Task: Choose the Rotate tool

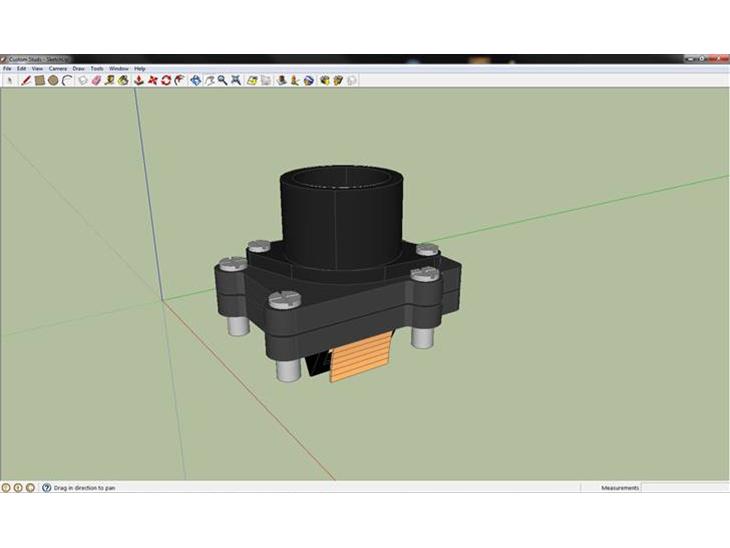Action: click(165, 80)
